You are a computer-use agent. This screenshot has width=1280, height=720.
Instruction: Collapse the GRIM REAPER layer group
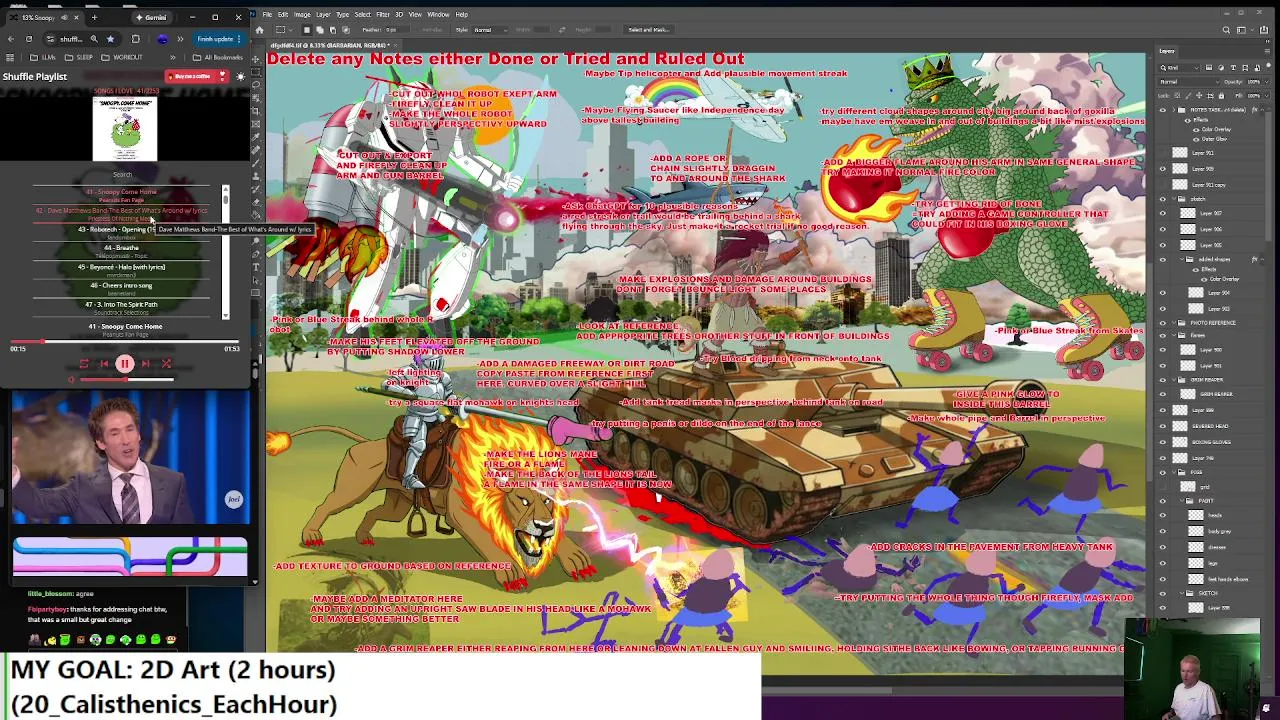[1173, 380]
